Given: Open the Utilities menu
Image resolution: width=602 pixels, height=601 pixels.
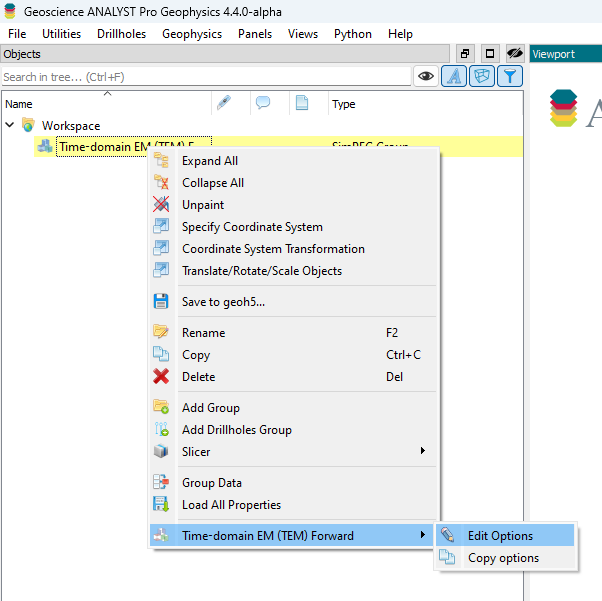Looking at the screenshot, I should pyautogui.click(x=61, y=34).
